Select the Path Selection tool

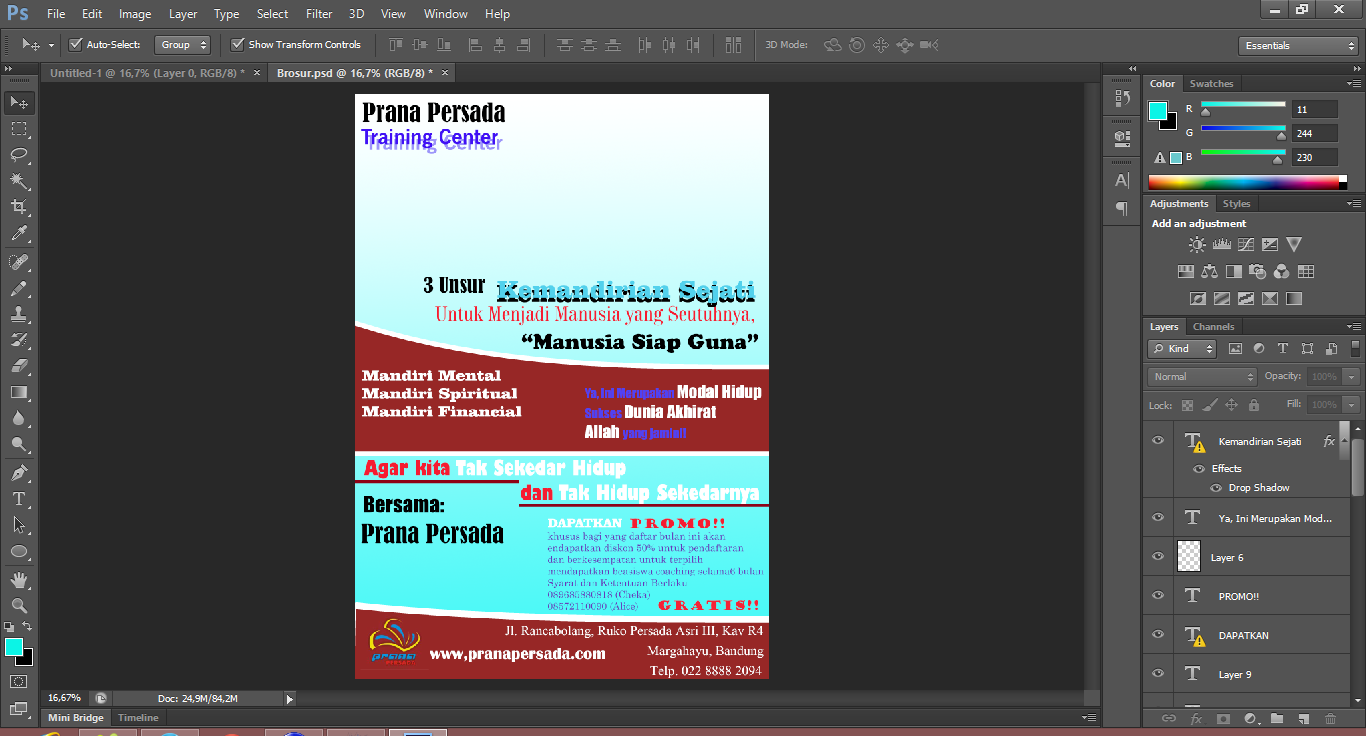pyautogui.click(x=18, y=525)
